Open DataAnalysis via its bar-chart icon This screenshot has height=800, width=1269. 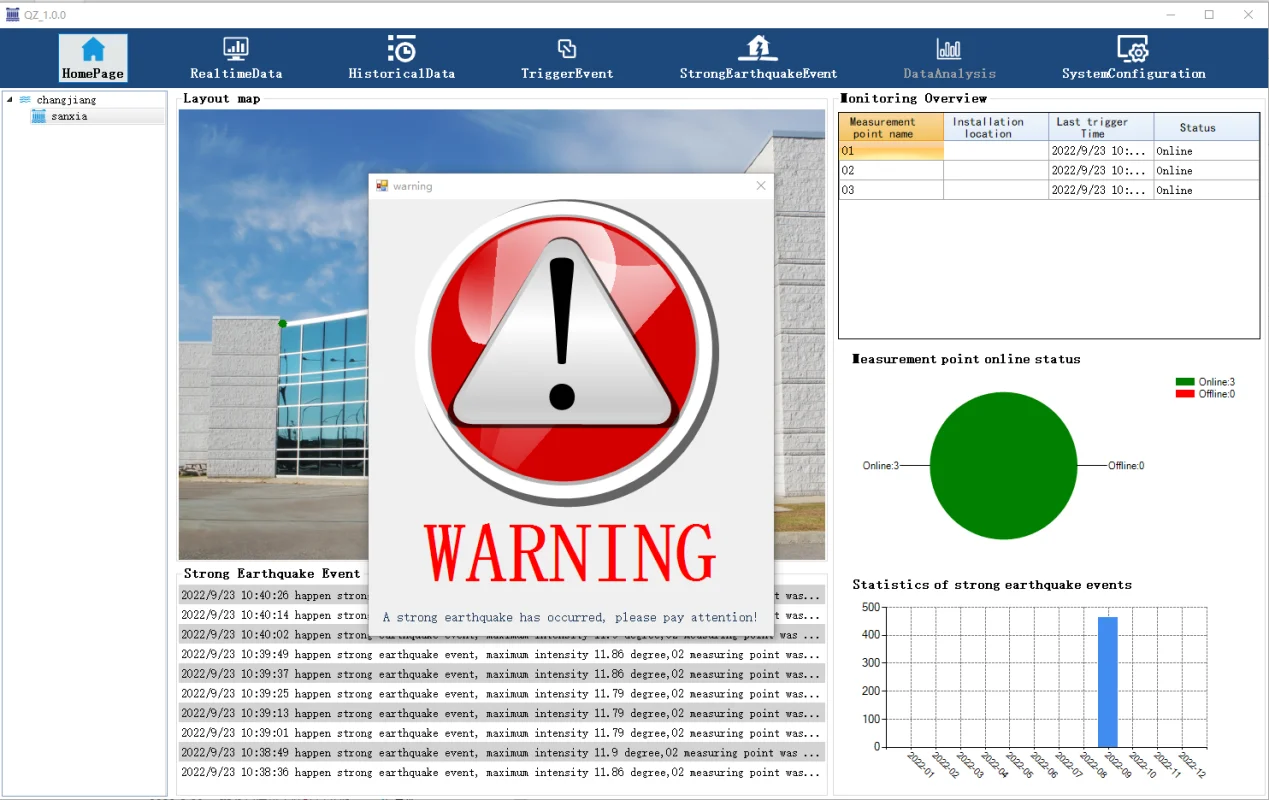pyautogui.click(x=948, y=47)
